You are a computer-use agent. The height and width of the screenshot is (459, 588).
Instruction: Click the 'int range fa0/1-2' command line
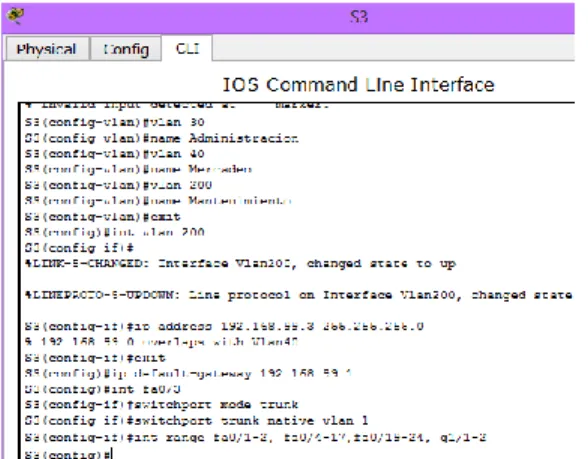[x=256, y=437]
